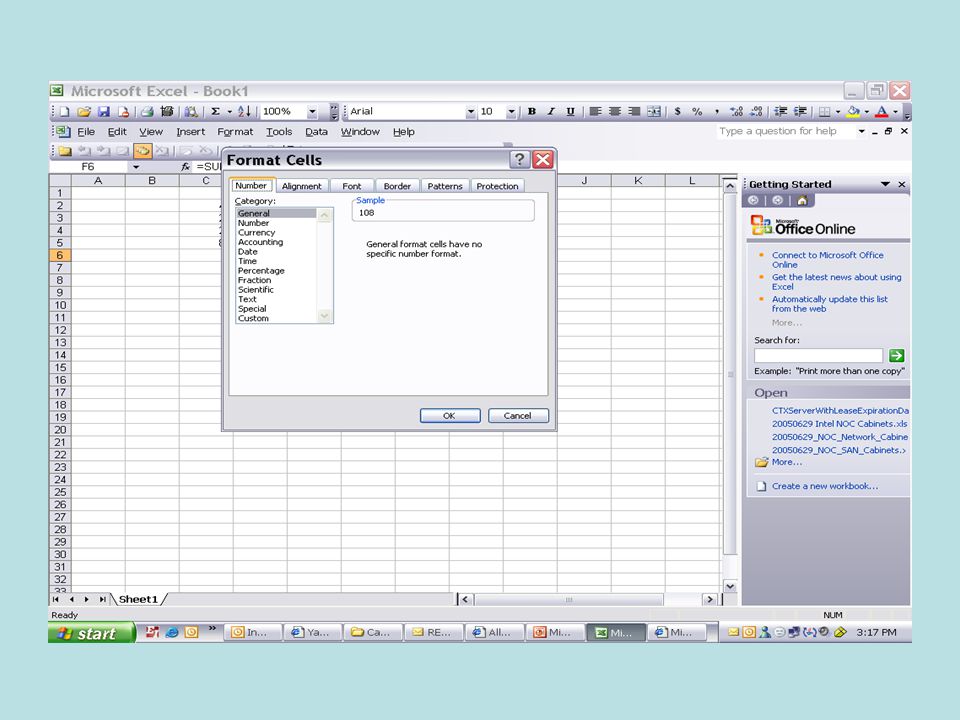
Task: Click the taskbar clock showing 3:17 PM
Action: tap(876, 632)
